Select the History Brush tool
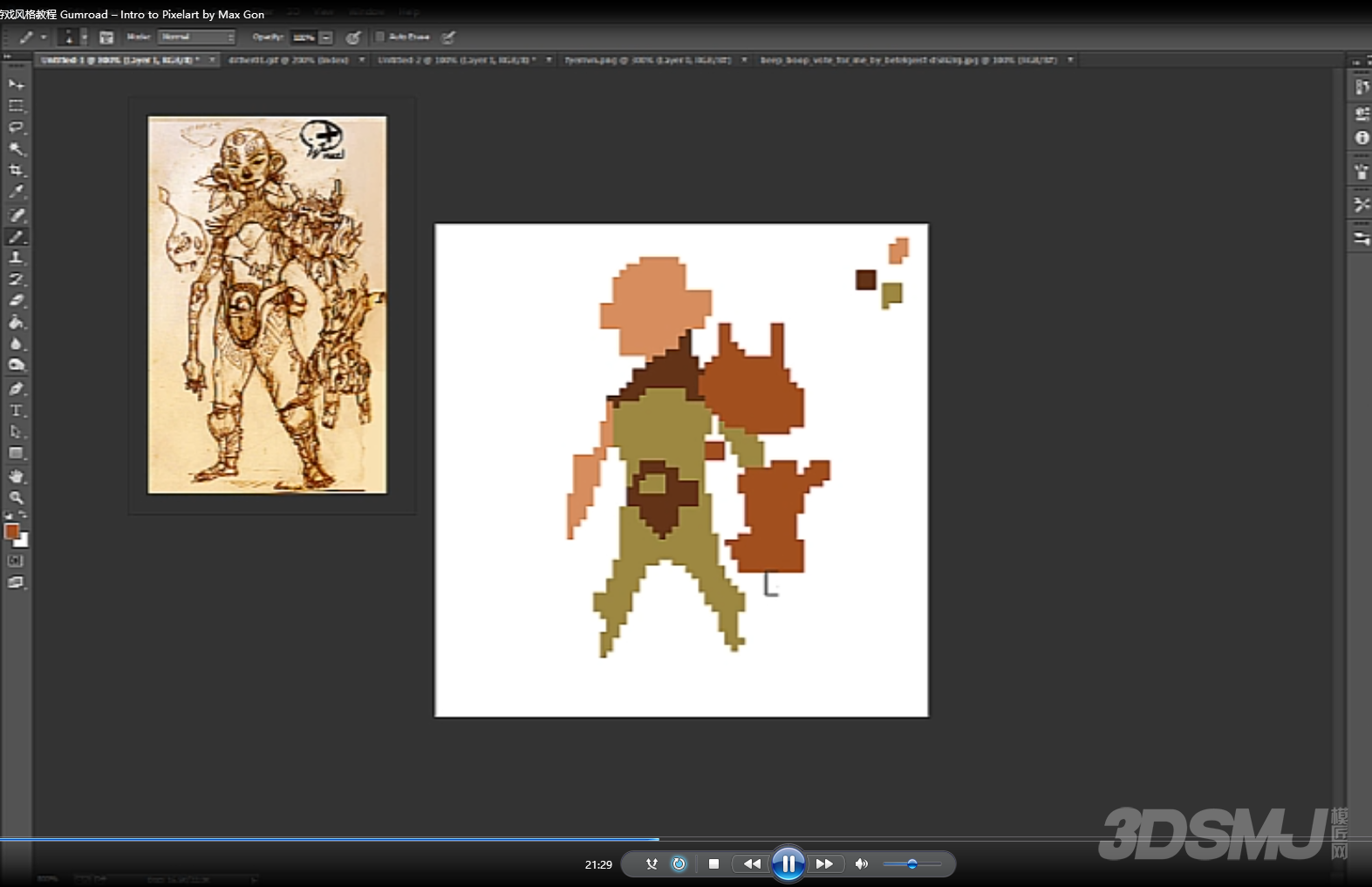Viewport: 1372px width, 887px height. (16, 280)
